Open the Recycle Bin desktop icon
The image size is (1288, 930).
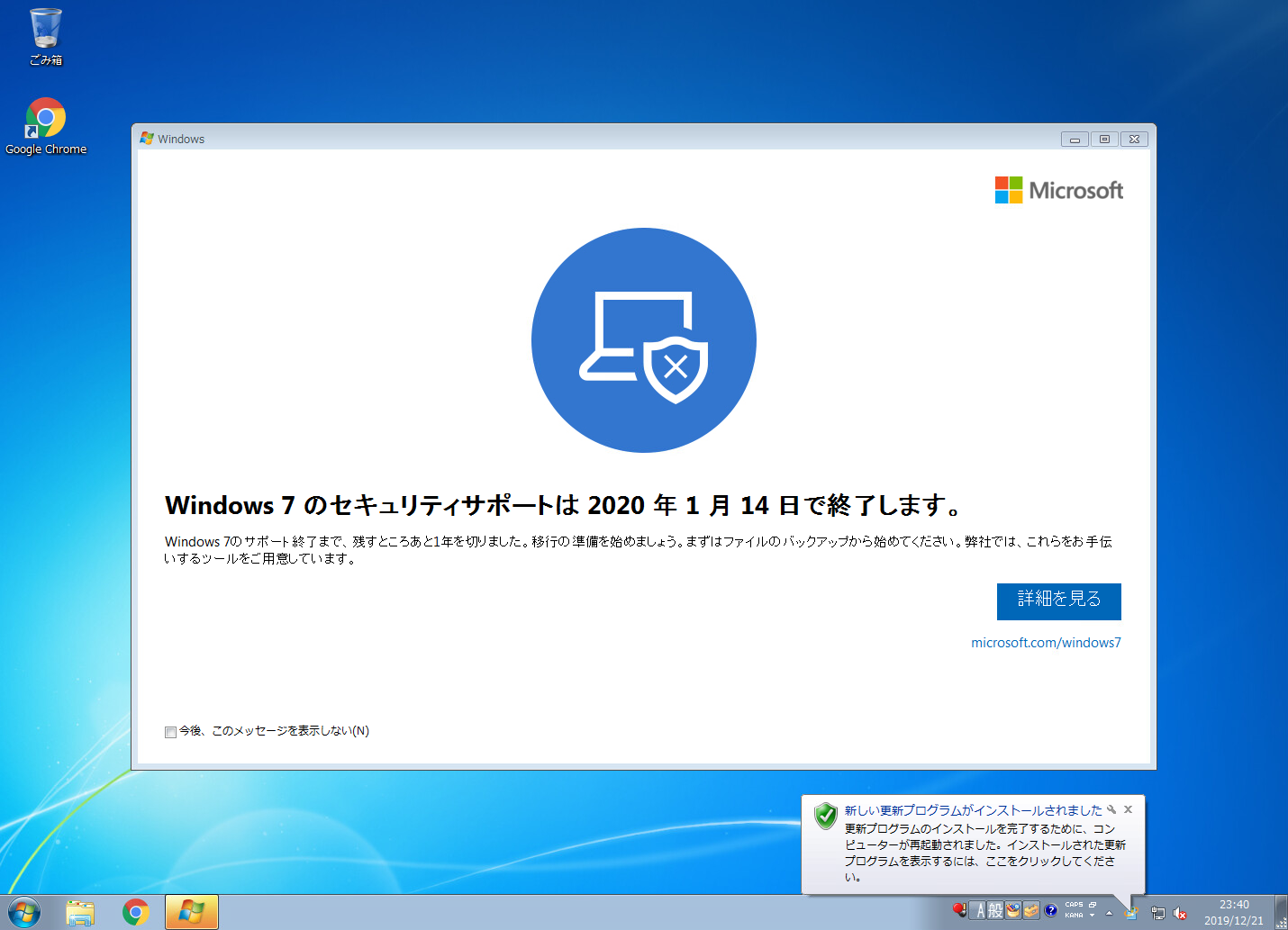[45, 36]
